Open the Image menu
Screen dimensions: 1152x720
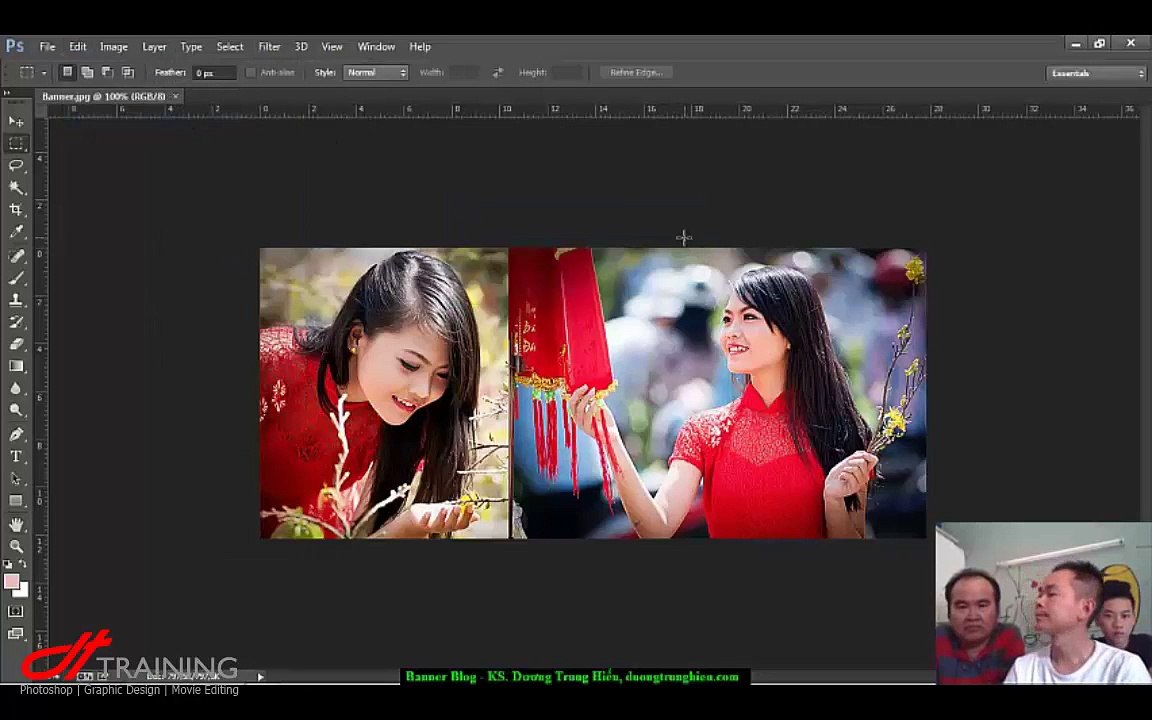[x=114, y=46]
